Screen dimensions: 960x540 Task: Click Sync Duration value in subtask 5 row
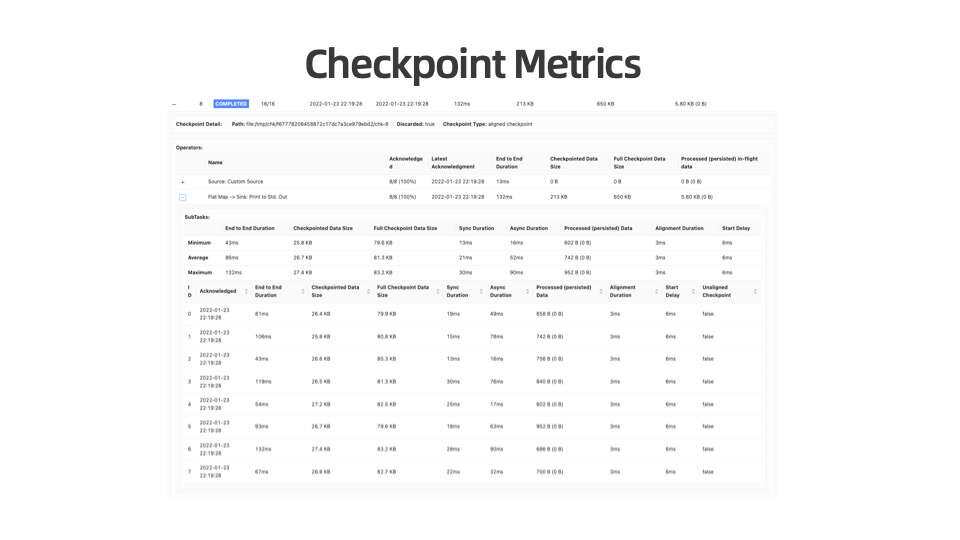tap(453, 427)
